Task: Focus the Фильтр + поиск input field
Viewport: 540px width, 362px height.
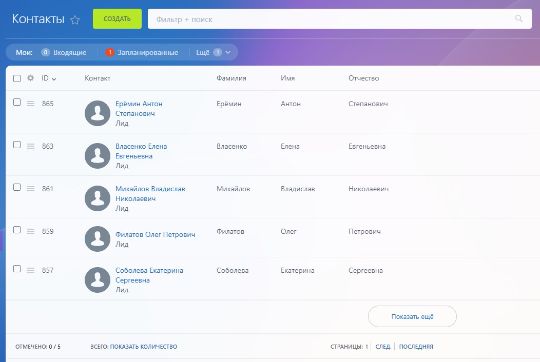Action: point(331,19)
